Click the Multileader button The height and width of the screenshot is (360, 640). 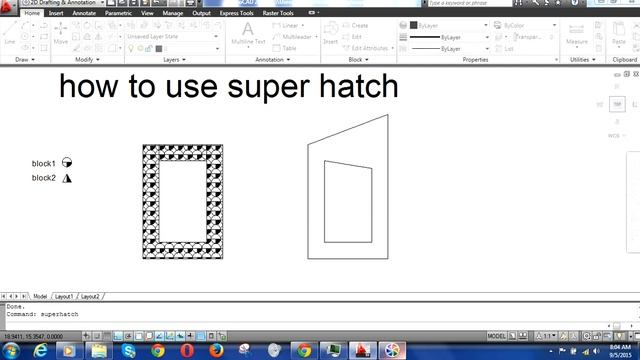[x=294, y=37]
